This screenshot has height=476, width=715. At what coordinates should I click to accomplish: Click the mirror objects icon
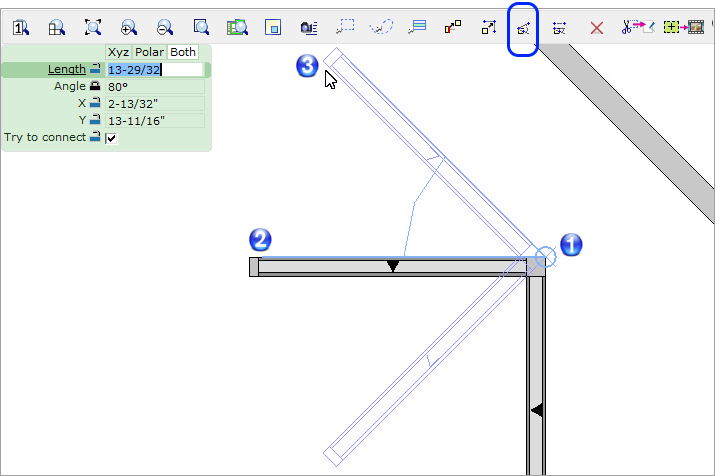pyautogui.click(x=559, y=28)
